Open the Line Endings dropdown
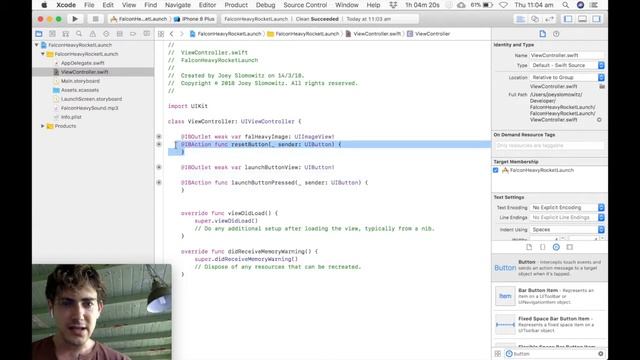This screenshot has height=360, width=640. pos(567,218)
